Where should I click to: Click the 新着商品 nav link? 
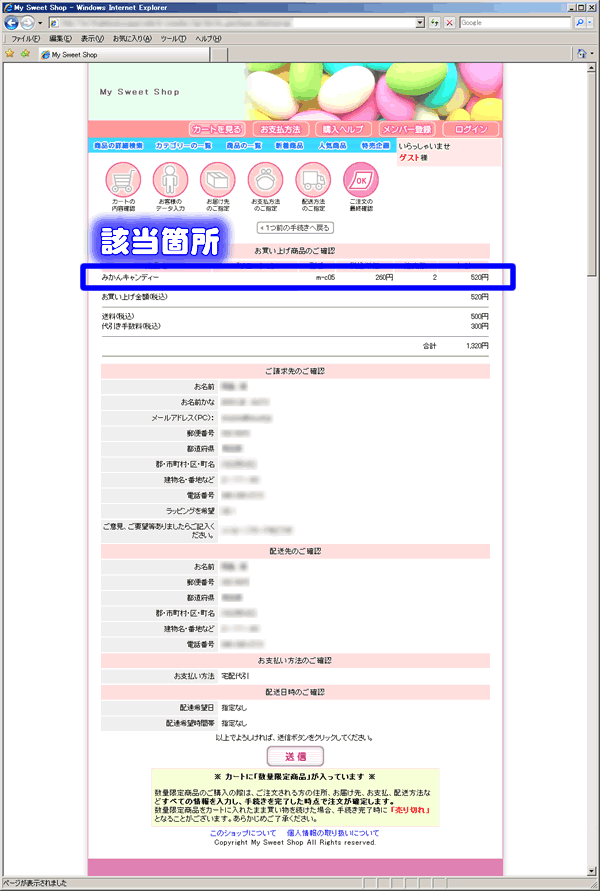tap(290, 145)
